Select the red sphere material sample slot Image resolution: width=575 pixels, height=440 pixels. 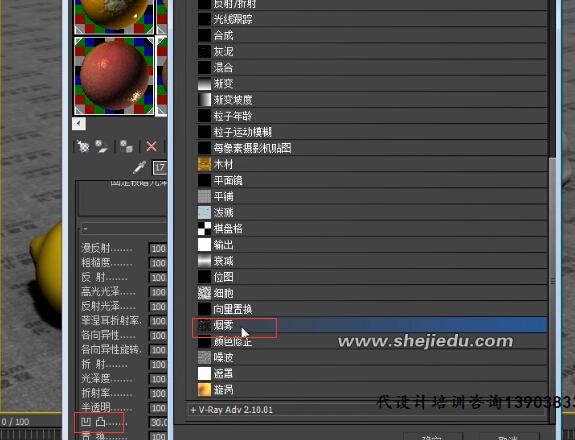(x=114, y=76)
